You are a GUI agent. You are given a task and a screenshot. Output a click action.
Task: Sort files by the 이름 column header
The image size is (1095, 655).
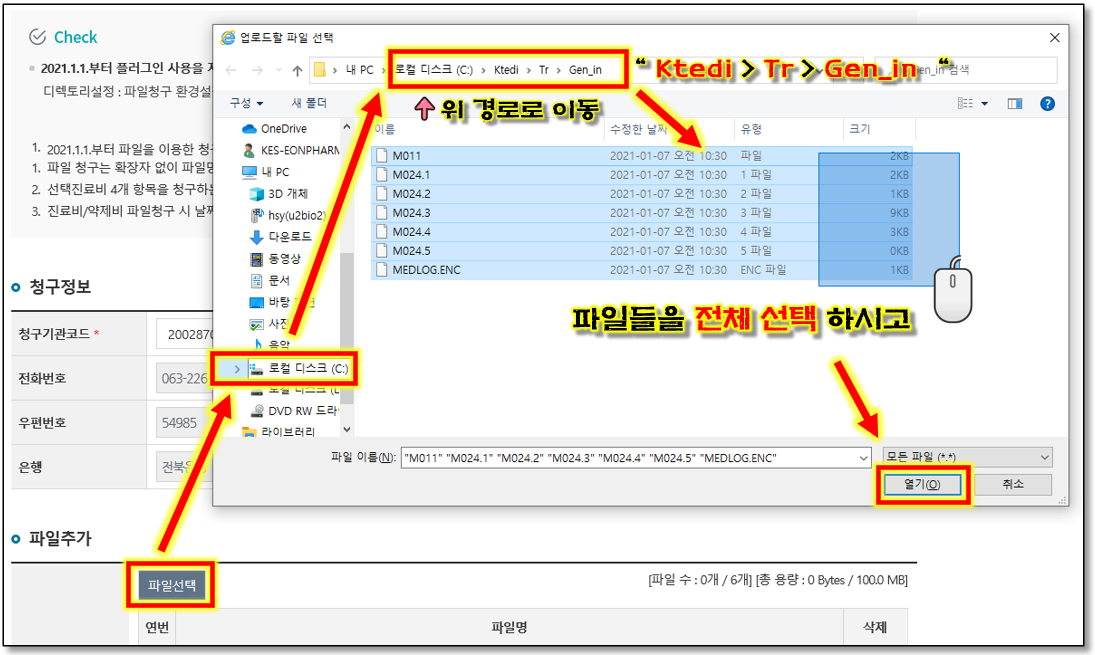(x=385, y=129)
